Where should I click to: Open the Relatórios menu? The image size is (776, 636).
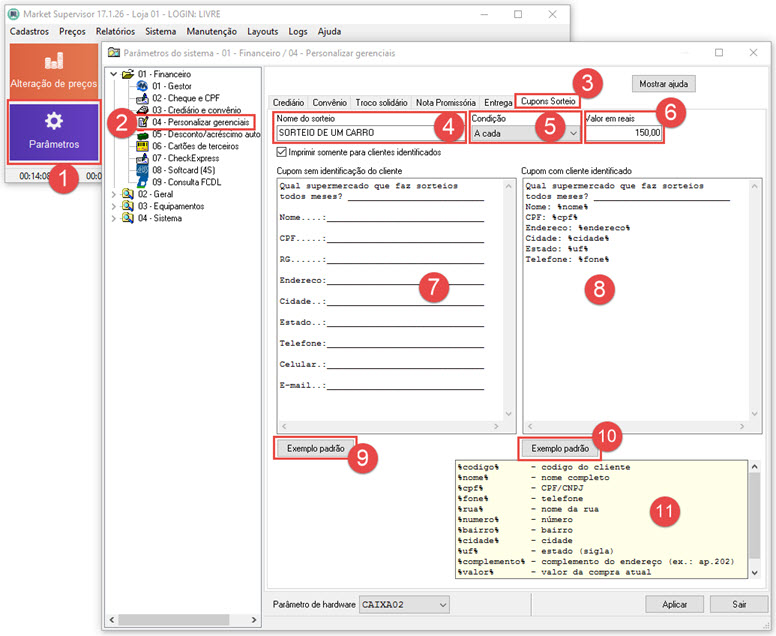pos(115,31)
